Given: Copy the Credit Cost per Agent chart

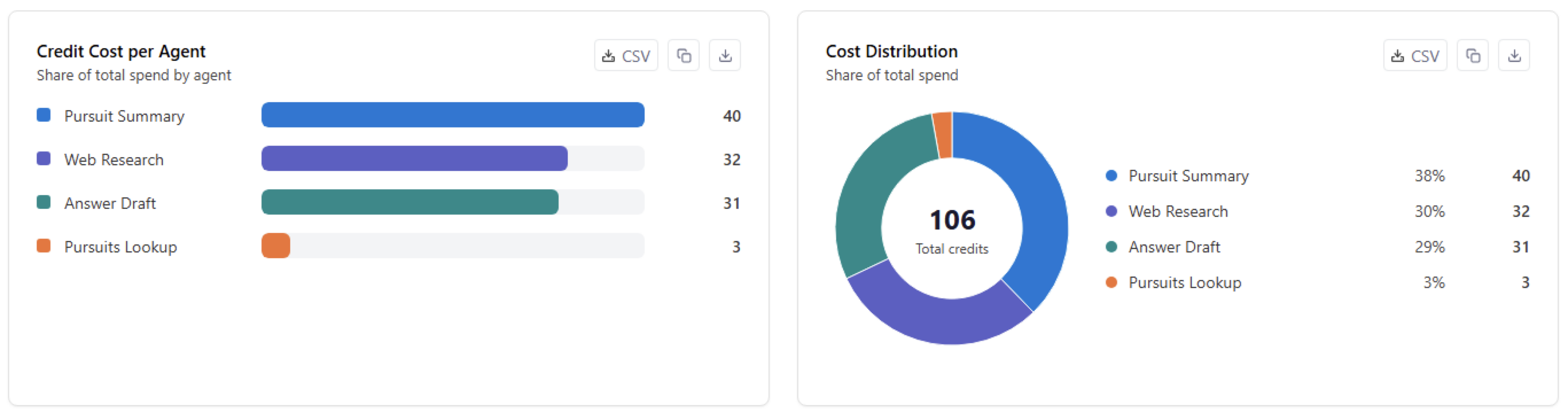Looking at the screenshot, I should coord(684,56).
